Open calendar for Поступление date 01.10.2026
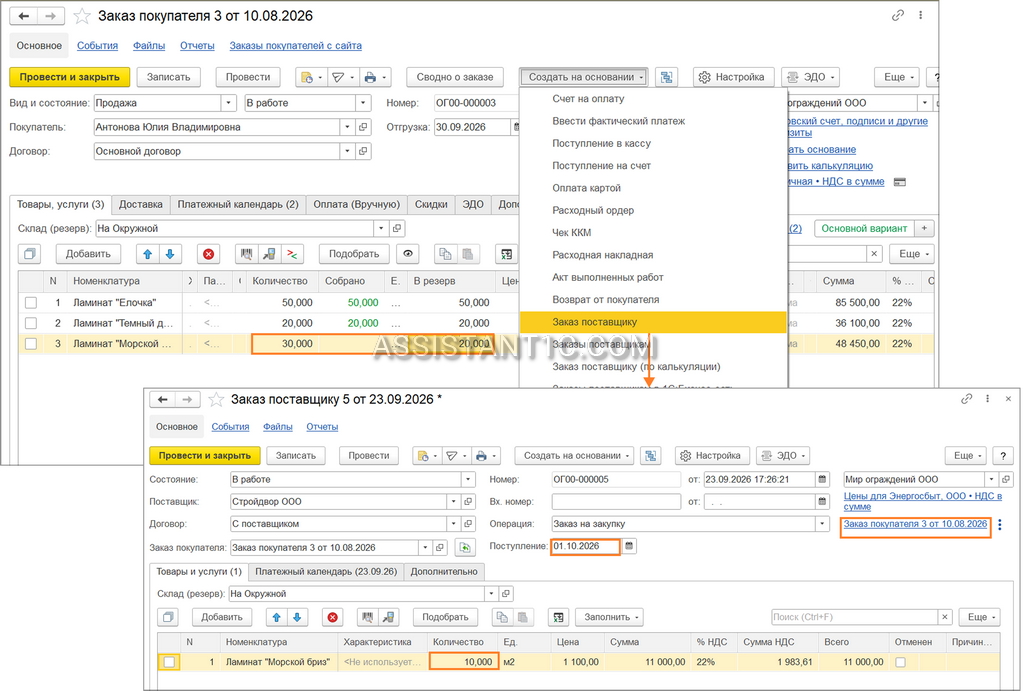 [629, 546]
